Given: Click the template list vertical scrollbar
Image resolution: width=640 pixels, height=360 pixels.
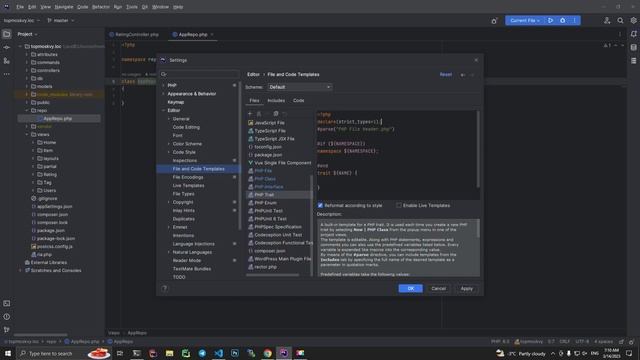Looking at the screenshot, I should click(312, 224).
